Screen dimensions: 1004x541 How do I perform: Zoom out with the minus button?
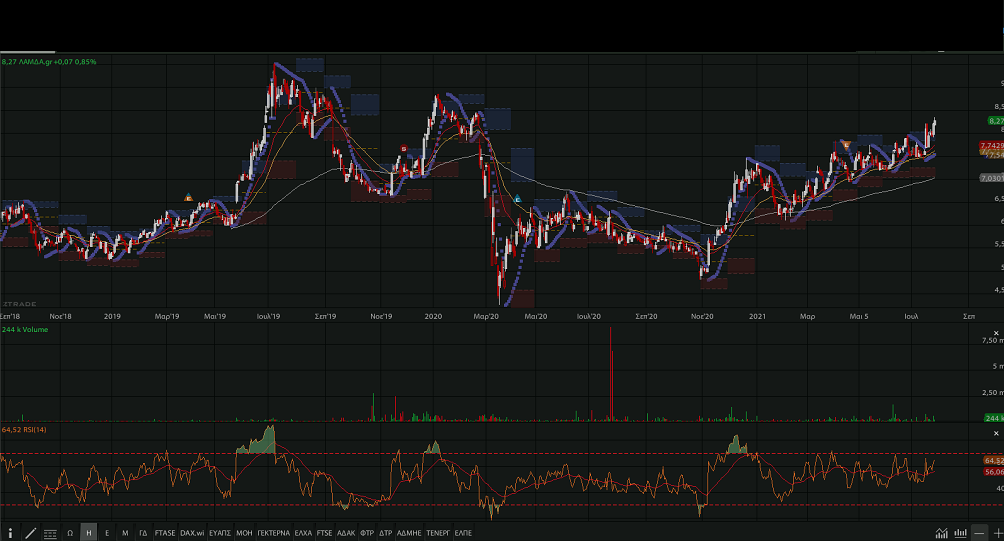click(x=979, y=533)
